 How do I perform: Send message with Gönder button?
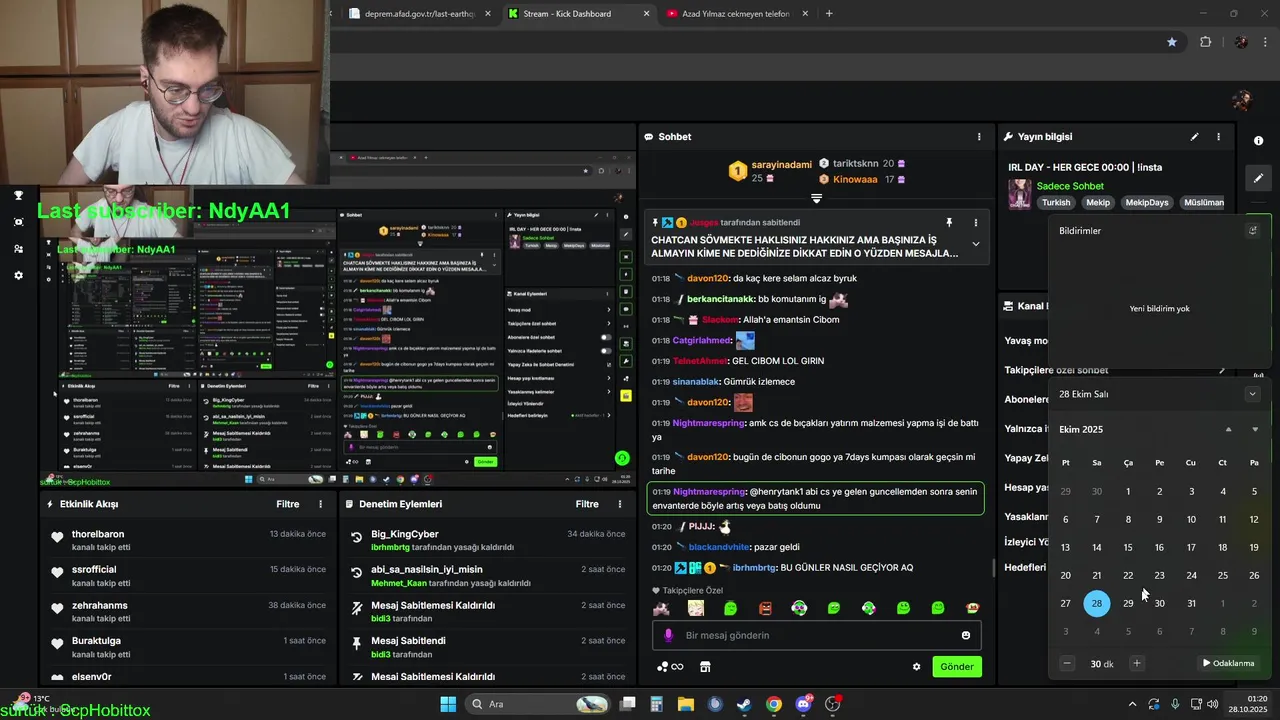click(957, 667)
